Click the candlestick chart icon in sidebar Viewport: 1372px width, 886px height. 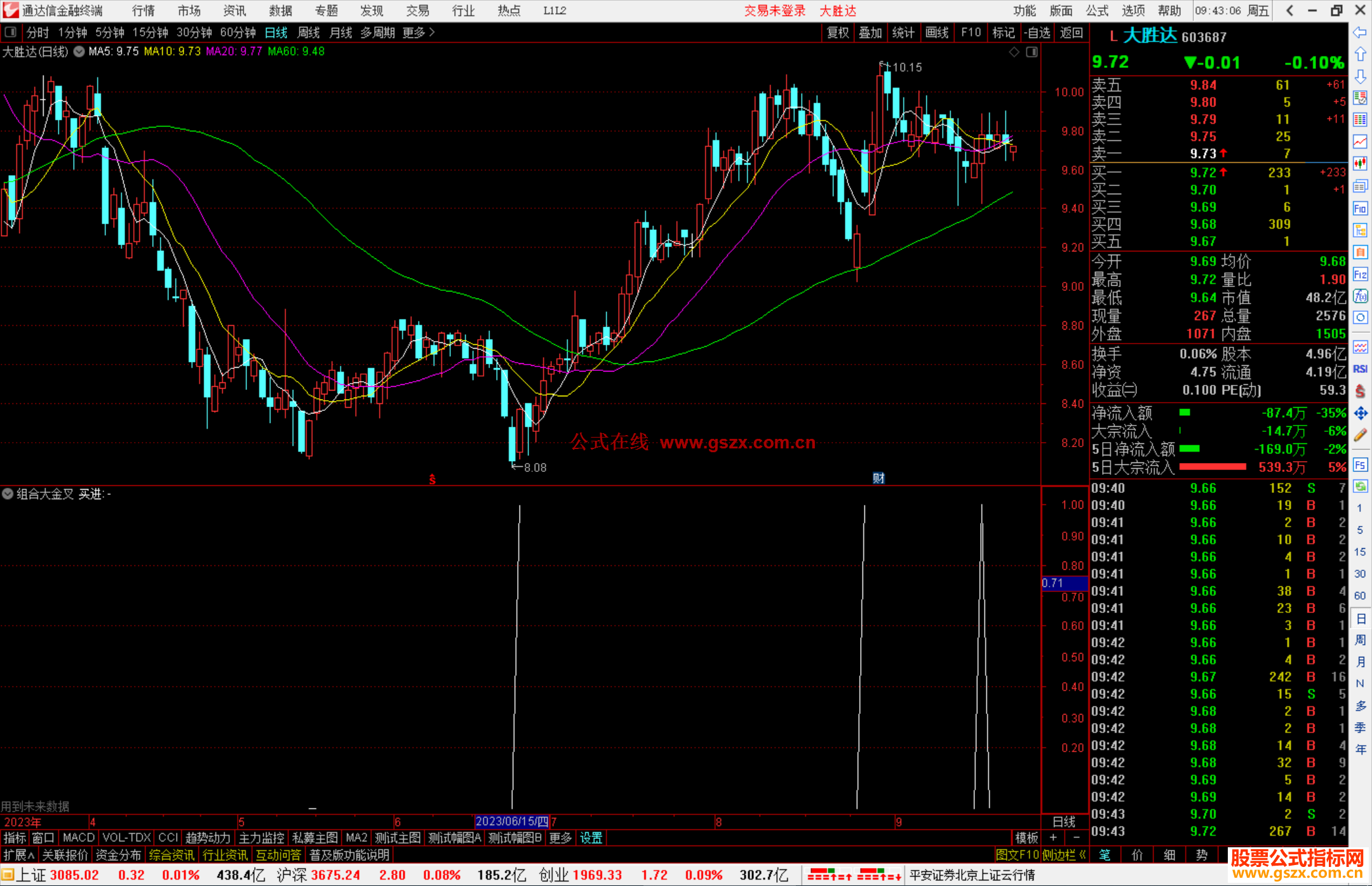pyautogui.click(x=1360, y=163)
